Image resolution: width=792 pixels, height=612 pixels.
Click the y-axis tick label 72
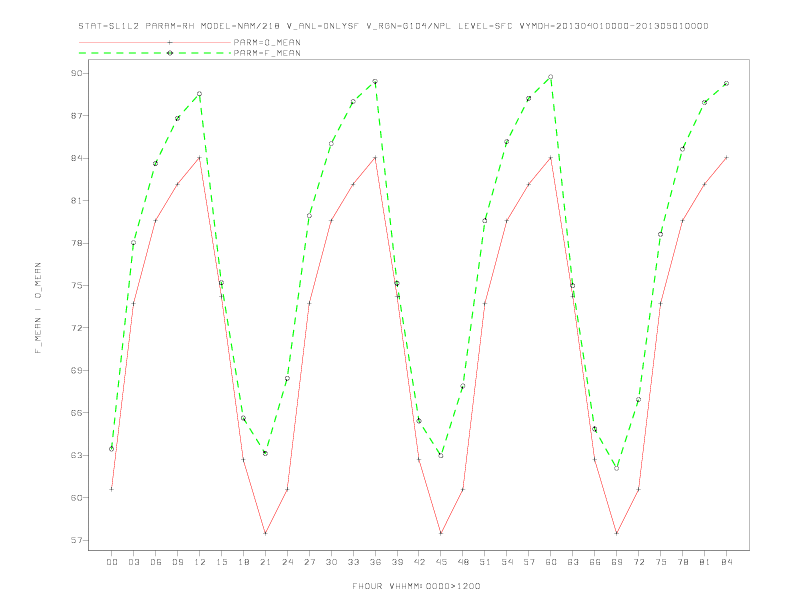(x=76, y=328)
